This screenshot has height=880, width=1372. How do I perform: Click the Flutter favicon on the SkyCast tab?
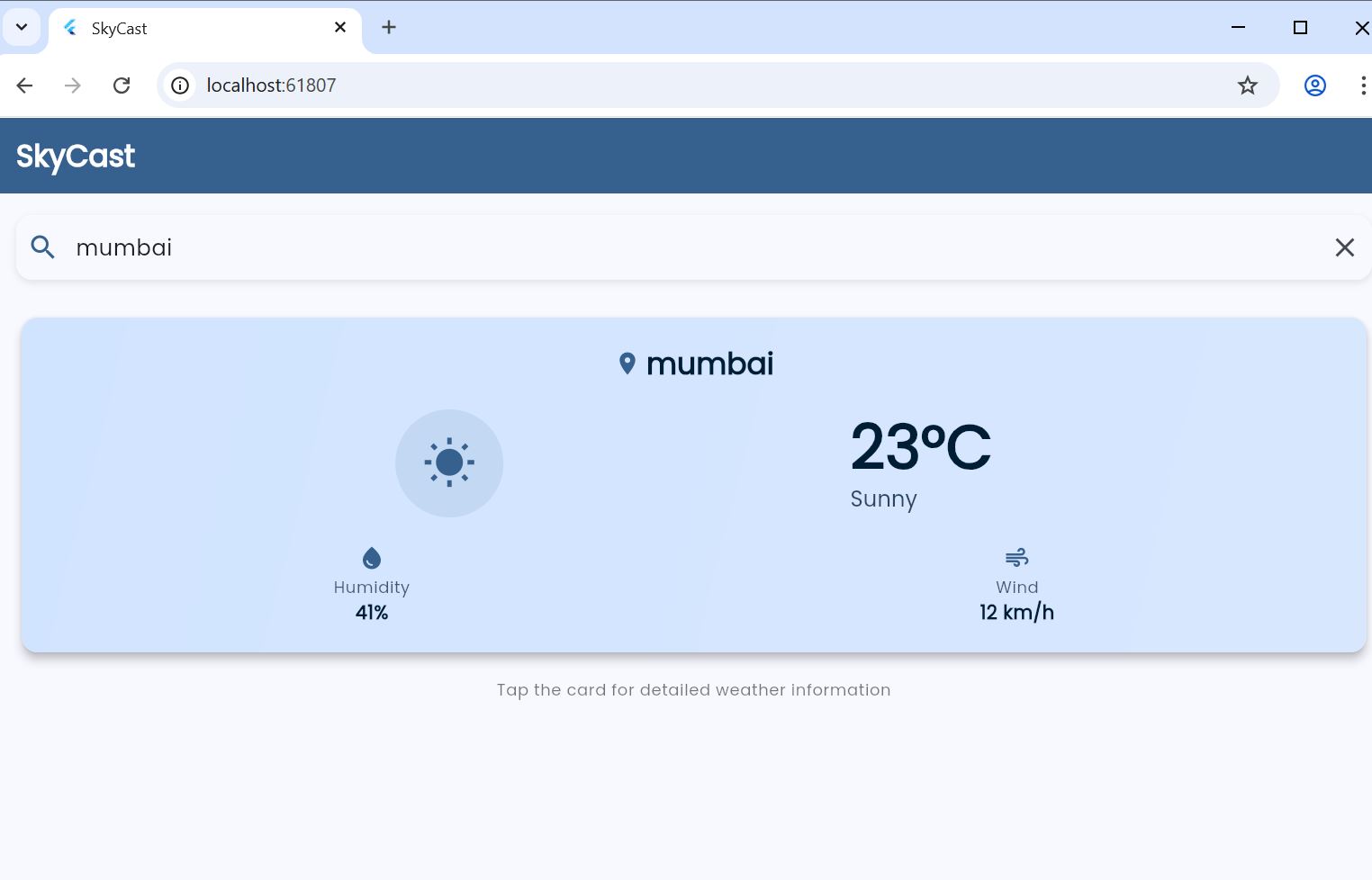click(x=69, y=28)
